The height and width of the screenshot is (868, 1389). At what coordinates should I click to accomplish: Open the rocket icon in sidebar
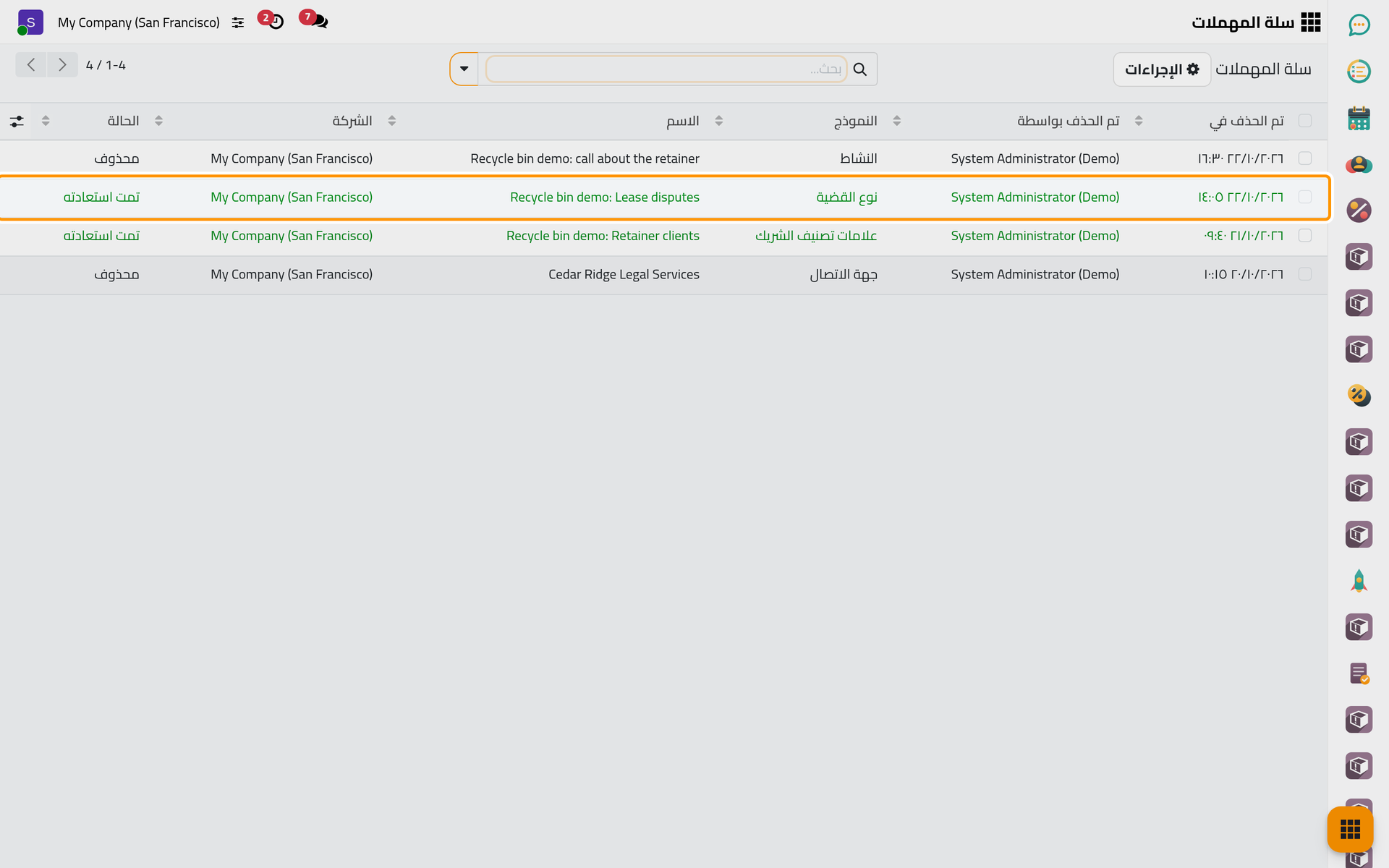[1359, 581]
